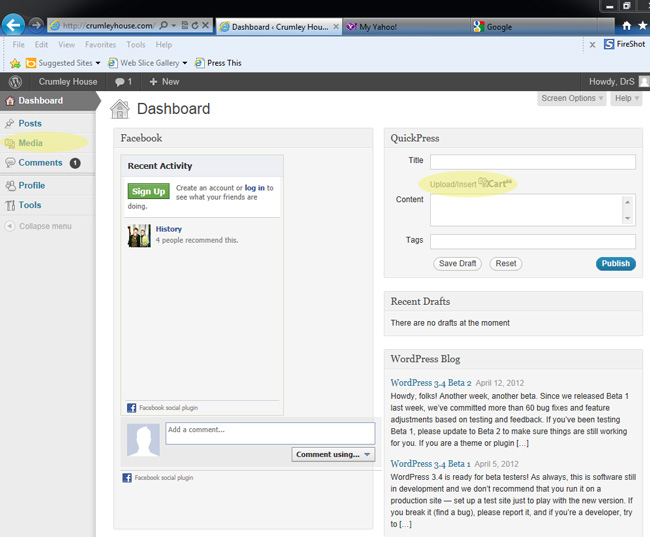Viewport: 650px width, 537px height.
Task: Switch to the My Yahoo! tab
Action: [406, 27]
